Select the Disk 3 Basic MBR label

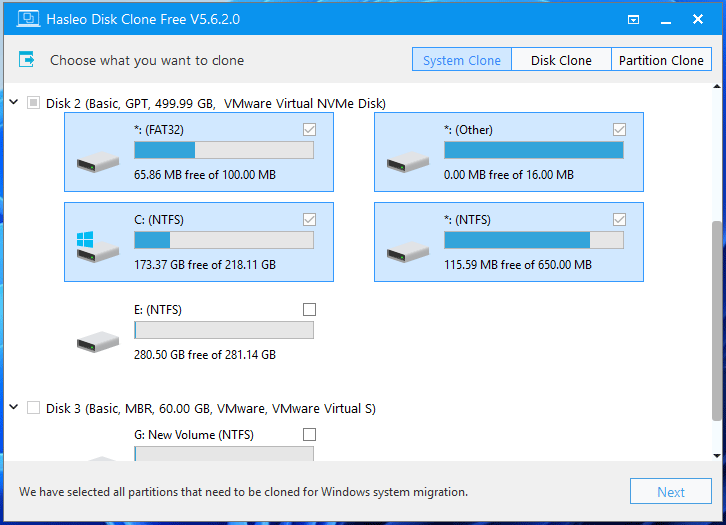(211, 408)
